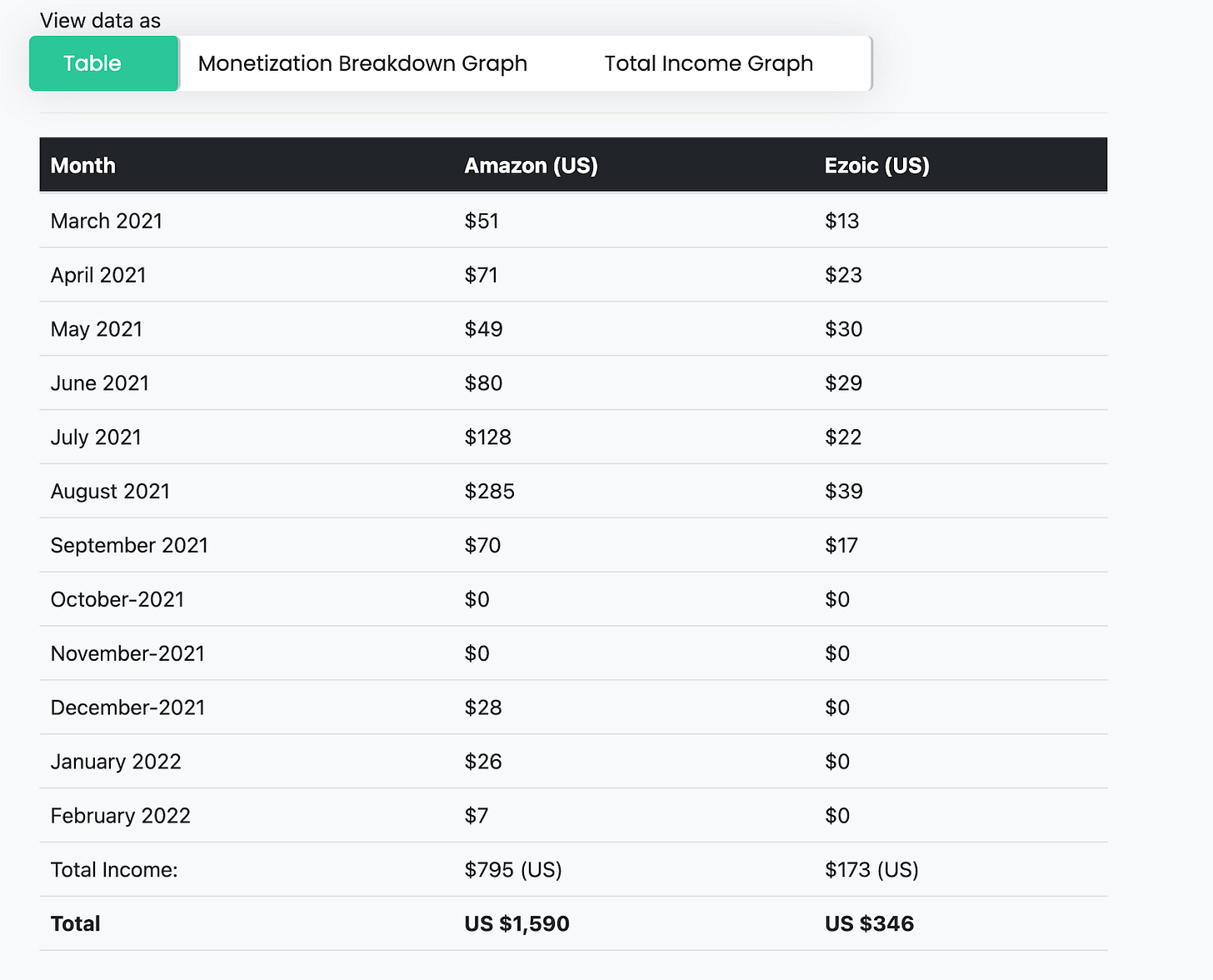The image size is (1213, 980).
Task: Select the Table view option
Action: (x=92, y=62)
